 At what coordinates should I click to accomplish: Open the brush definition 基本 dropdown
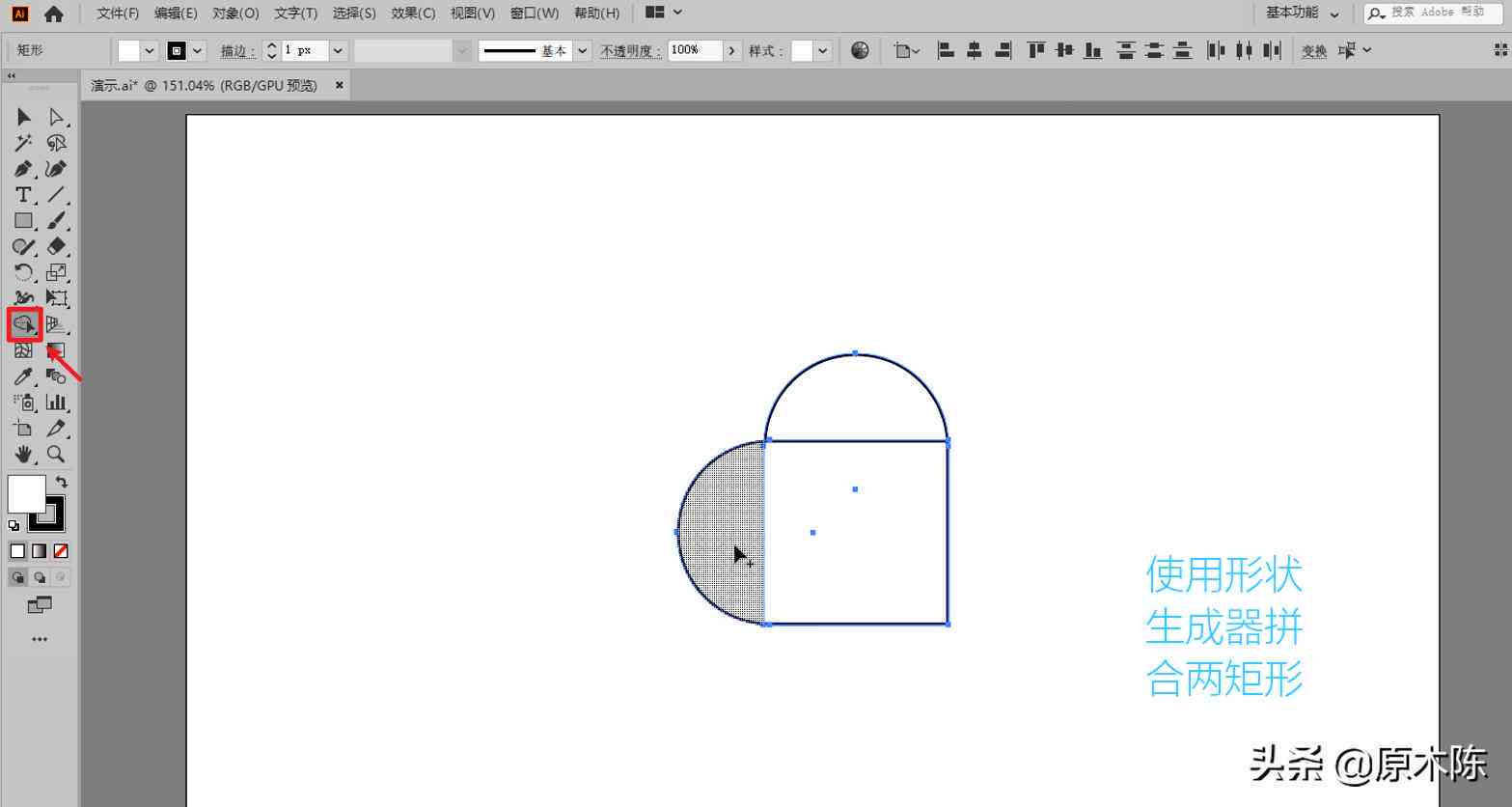coord(582,50)
